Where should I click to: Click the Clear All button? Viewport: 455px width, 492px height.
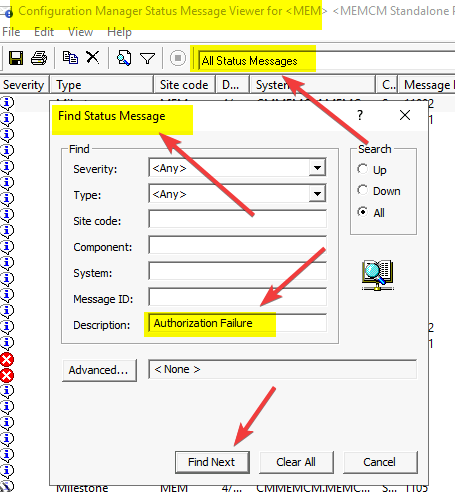coord(296,462)
